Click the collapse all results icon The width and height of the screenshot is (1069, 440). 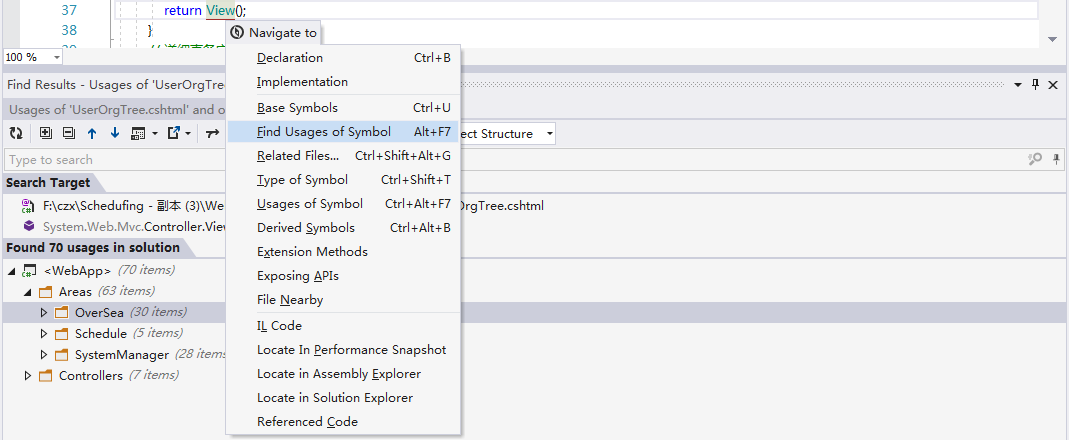(x=68, y=133)
